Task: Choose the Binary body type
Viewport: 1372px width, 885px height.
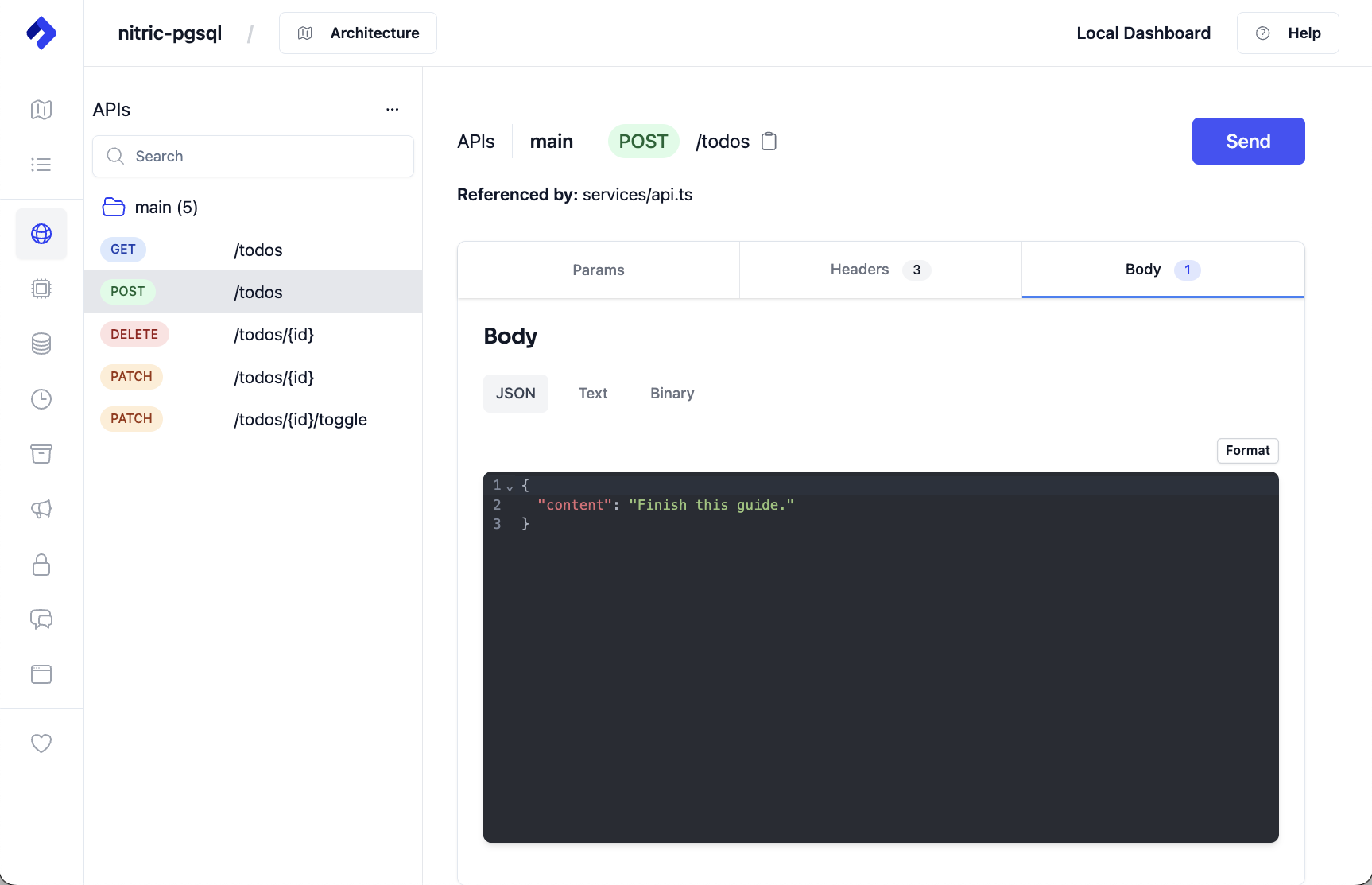Action: click(672, 394)
